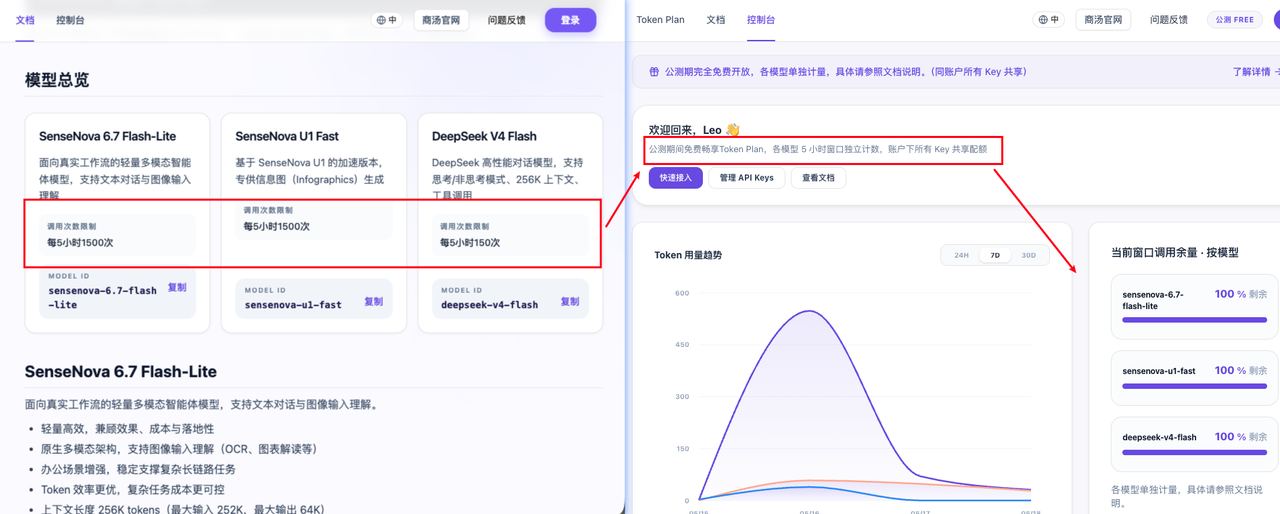Click 每5小时150次 in the DeepSeek V4 Flash card
The width and height of the screenshot is (1280, 514).
pos(470,242)
